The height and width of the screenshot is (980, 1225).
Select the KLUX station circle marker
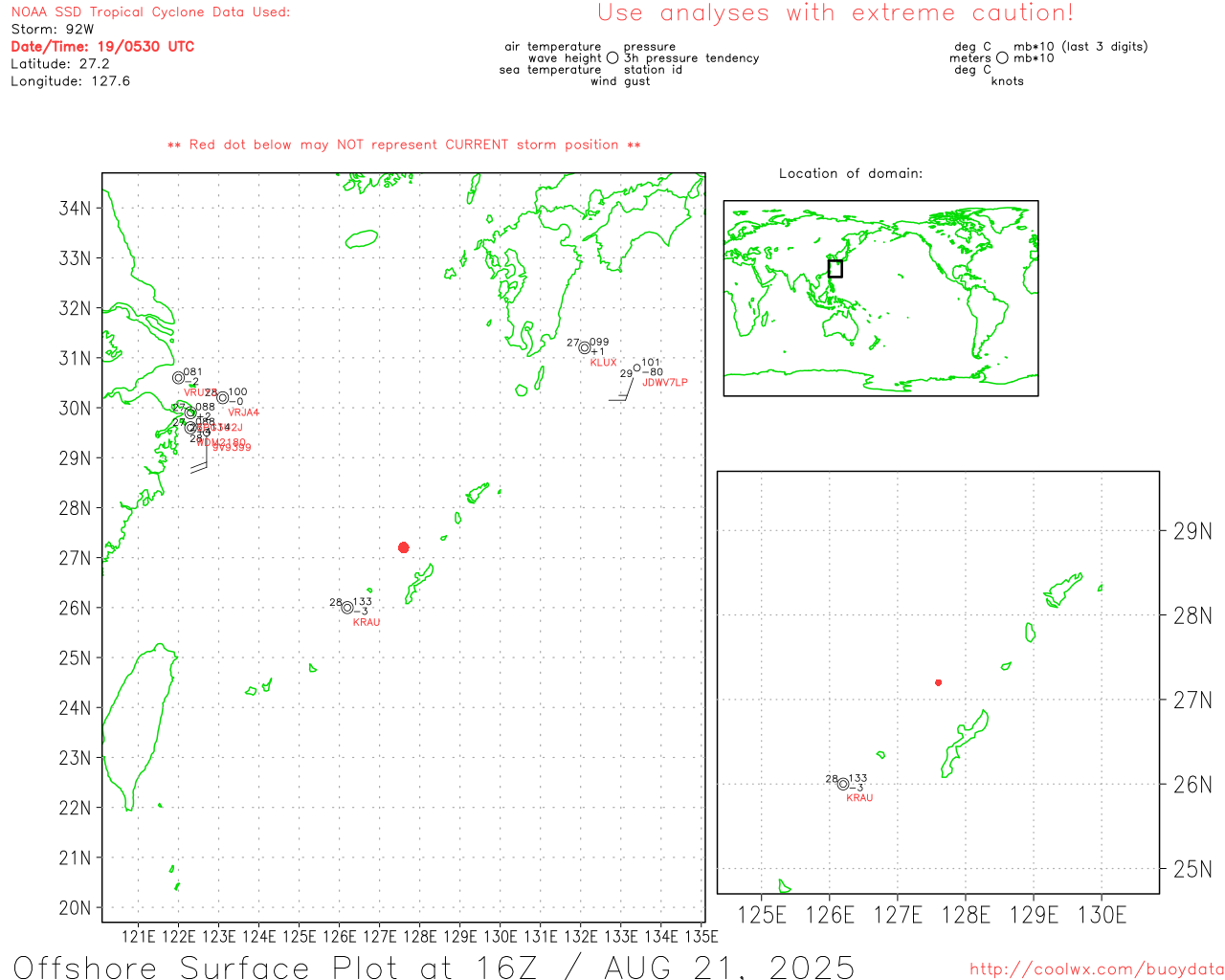click(x=585, y=348)
